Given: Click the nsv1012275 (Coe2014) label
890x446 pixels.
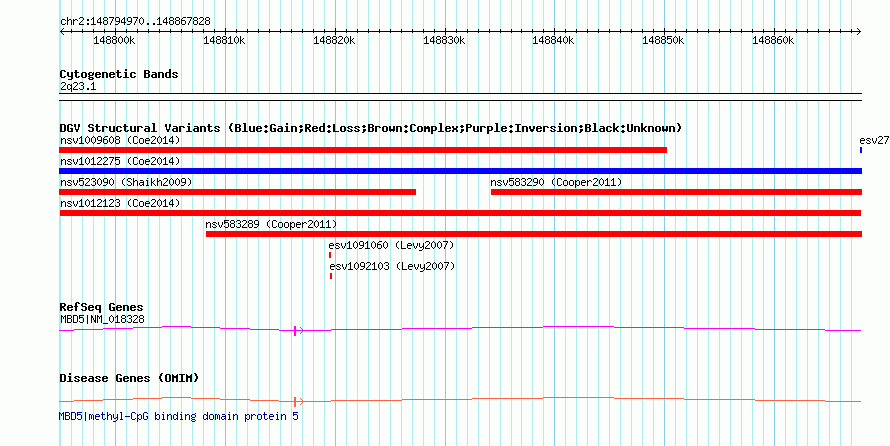Looking at the screenshot, I should (x=120, y=161).
